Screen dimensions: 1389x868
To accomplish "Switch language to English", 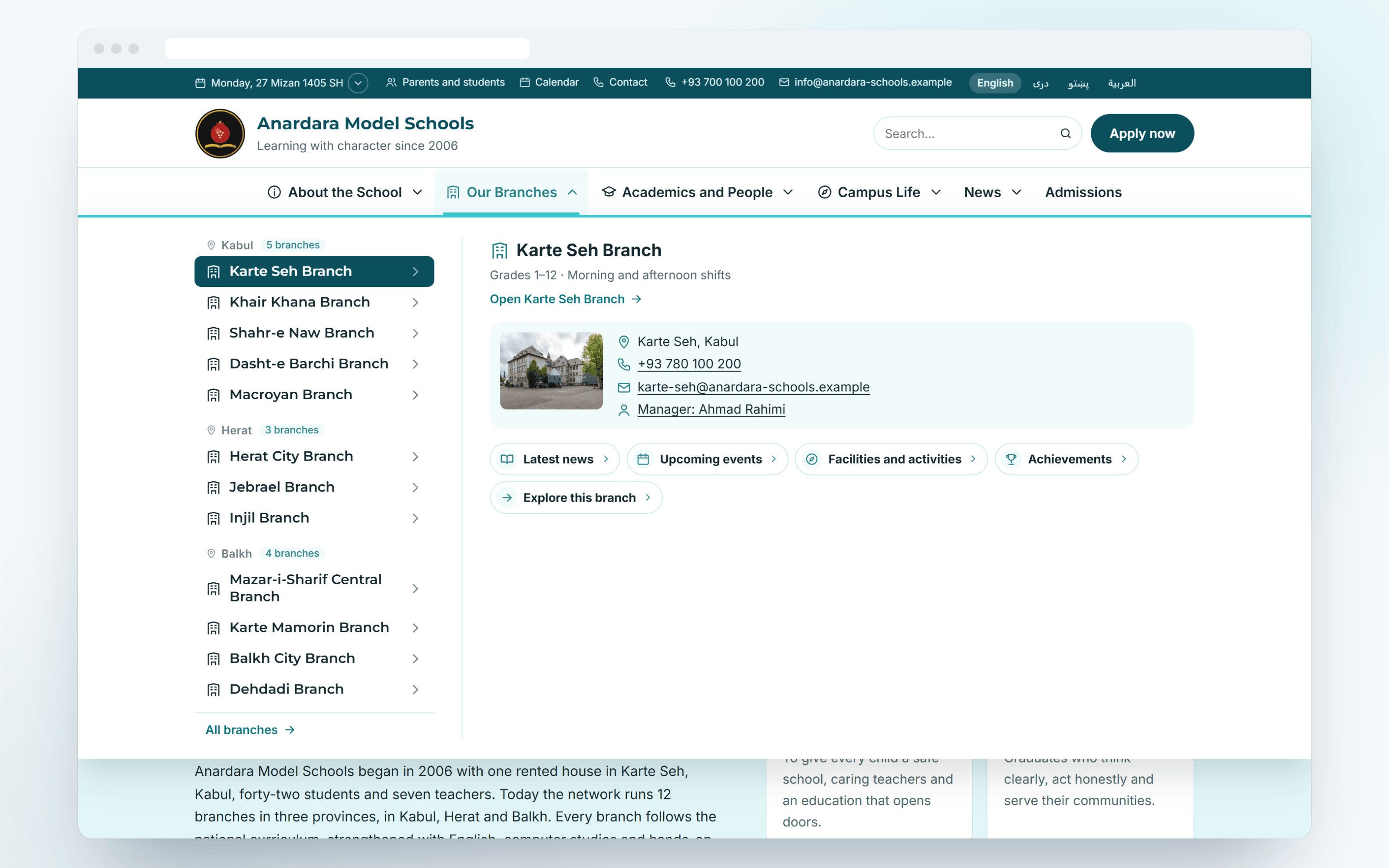I will tap(995, 83).
